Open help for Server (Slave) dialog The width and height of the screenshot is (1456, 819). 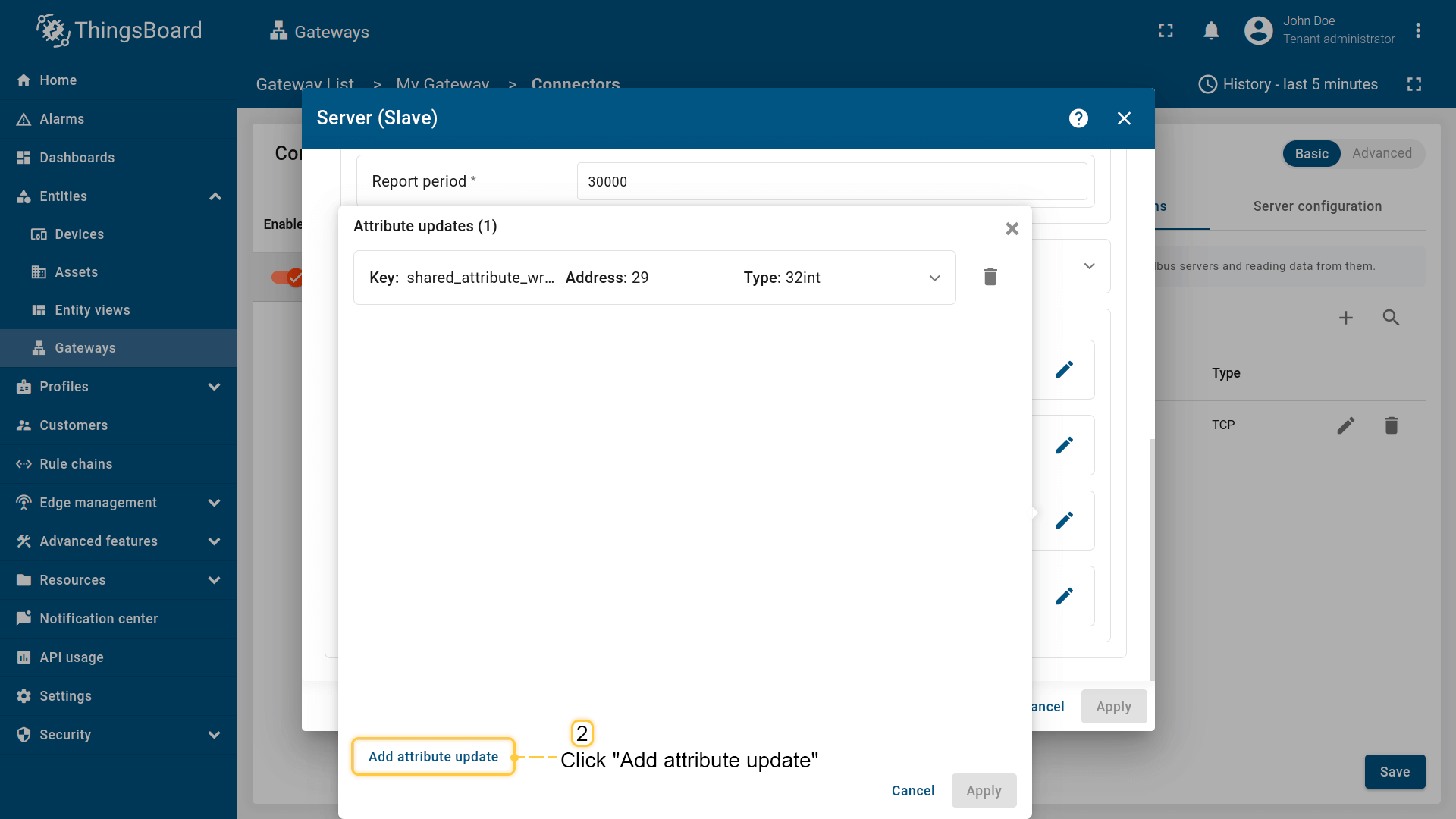[x=1078, y=118]
